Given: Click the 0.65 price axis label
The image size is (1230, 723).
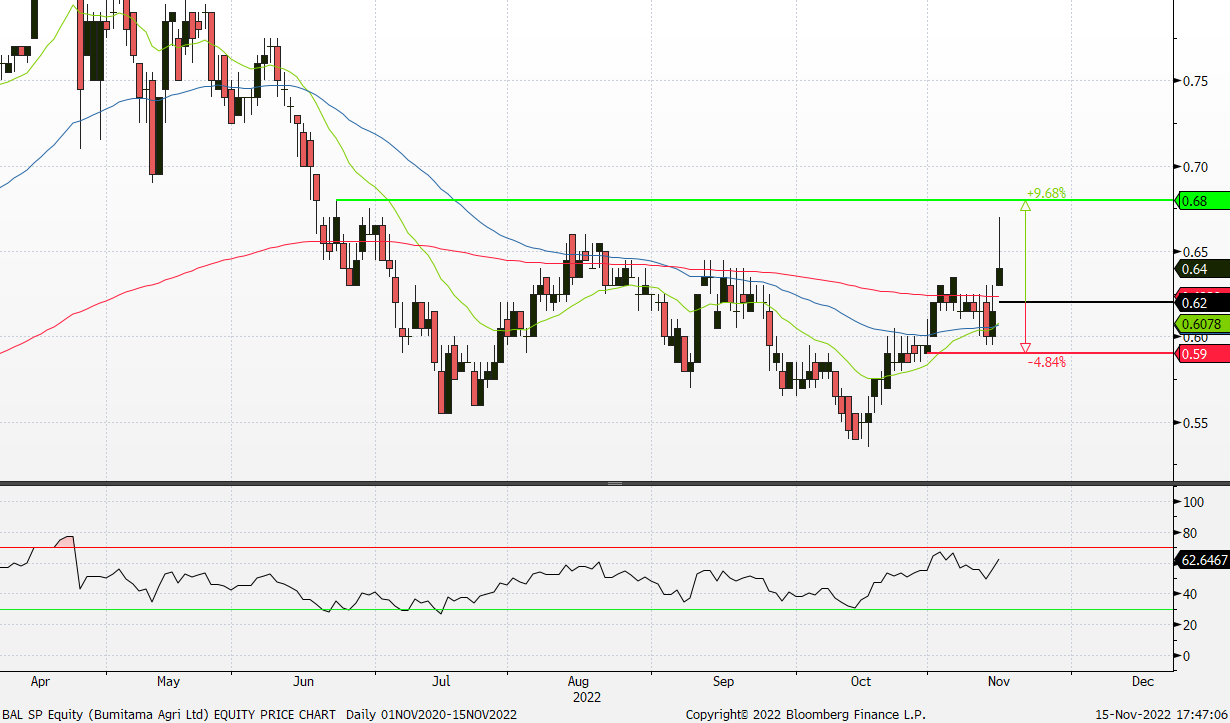Looking at the screenshot, I should (x=1194, y=252).
